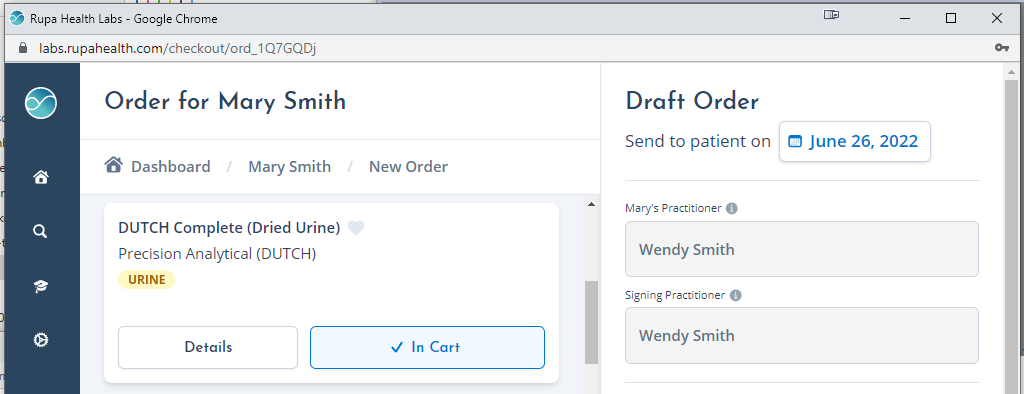Click info icon beside Mary's Practitioner

click(x=731, y=208)
